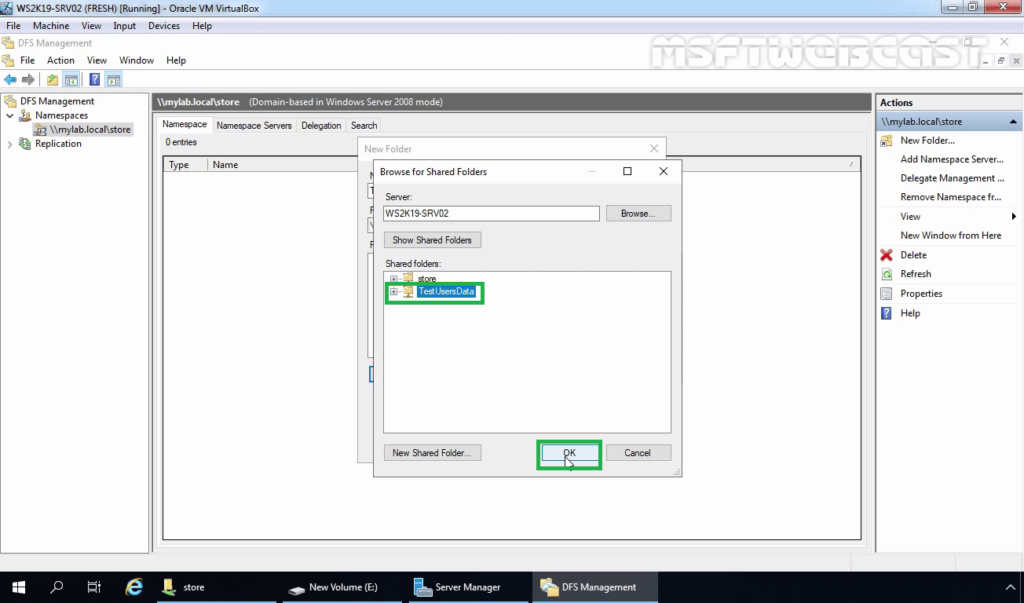Open the Action menu

pyautogui.click(x=61, y=60)
